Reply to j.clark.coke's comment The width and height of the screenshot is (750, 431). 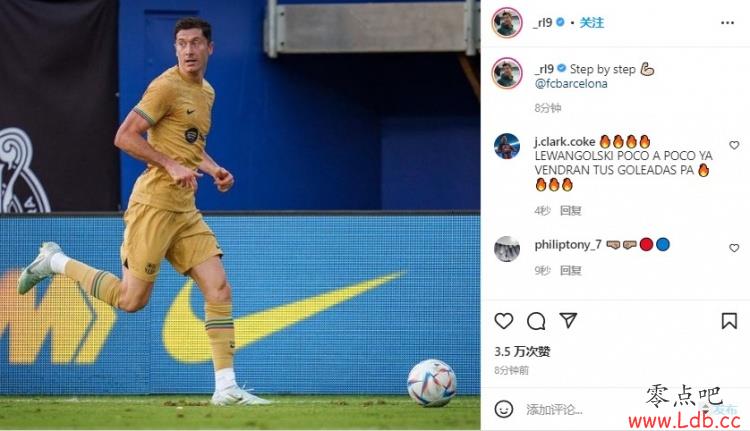coord(570,210)
